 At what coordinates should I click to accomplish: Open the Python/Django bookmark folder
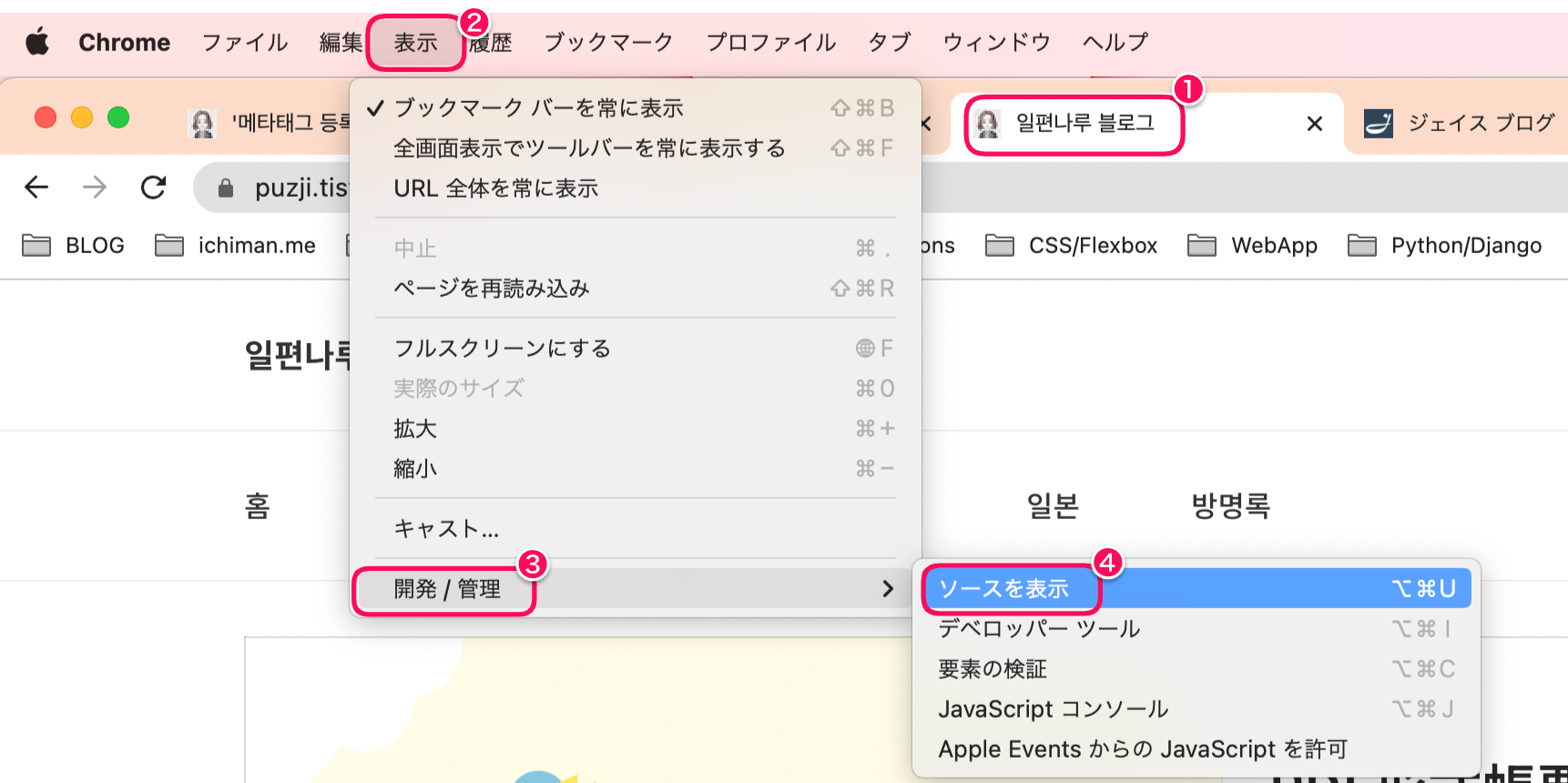[1444, 246]
